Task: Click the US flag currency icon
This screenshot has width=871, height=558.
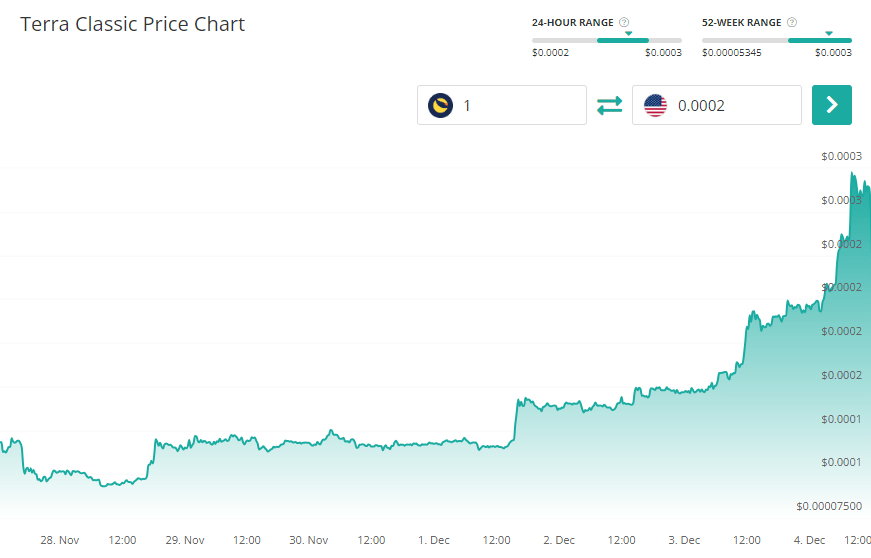Action: pos(655,105)
